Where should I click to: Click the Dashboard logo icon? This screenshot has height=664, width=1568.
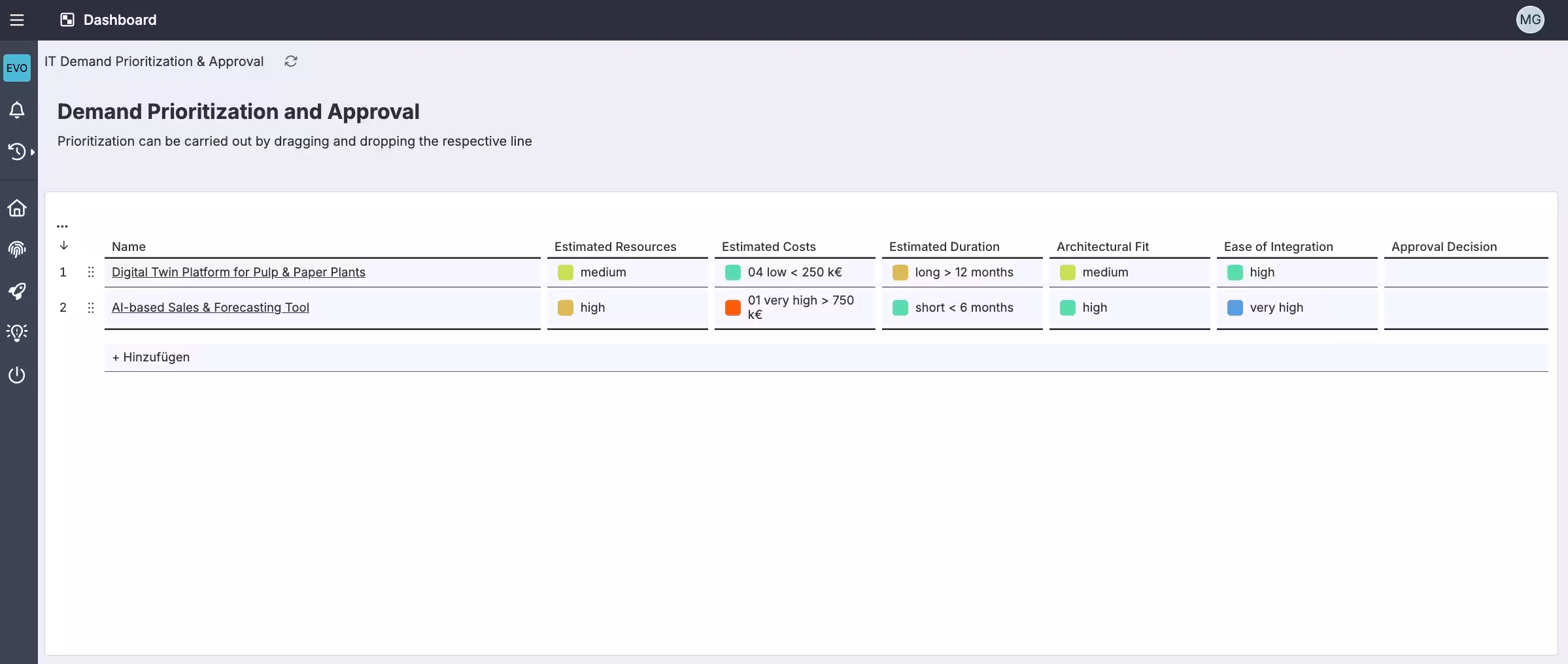pyautogui.click(x=67, y=20)
